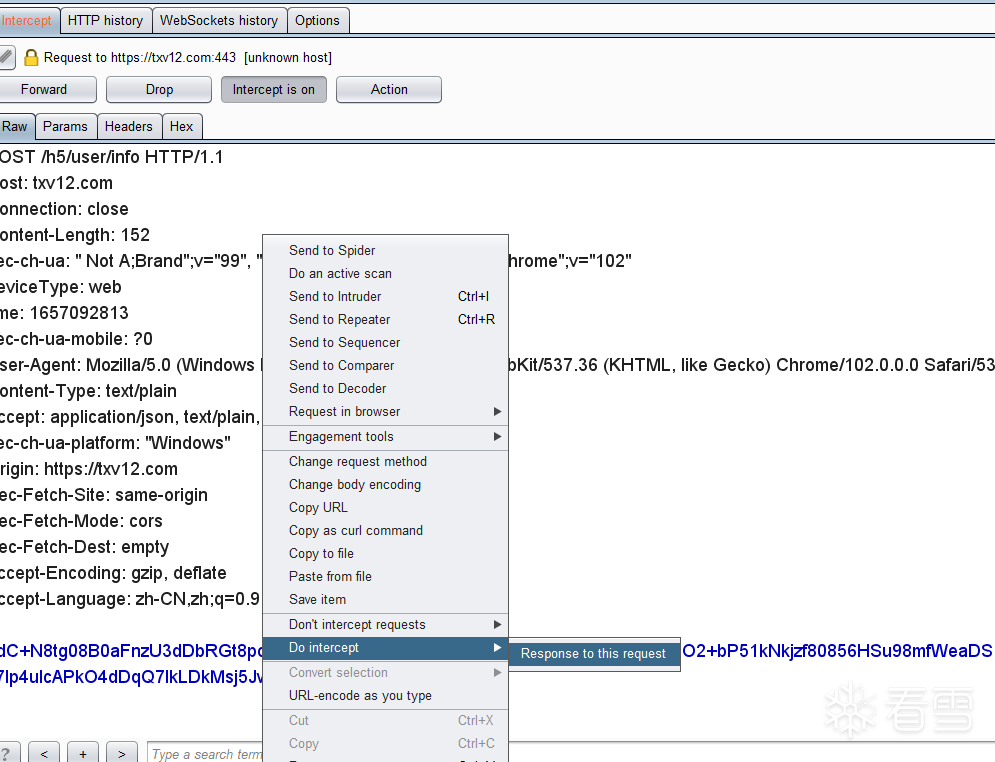Click the edit pencil icon beside the request URL
This screenshot has width=995, height=762.
6,57
